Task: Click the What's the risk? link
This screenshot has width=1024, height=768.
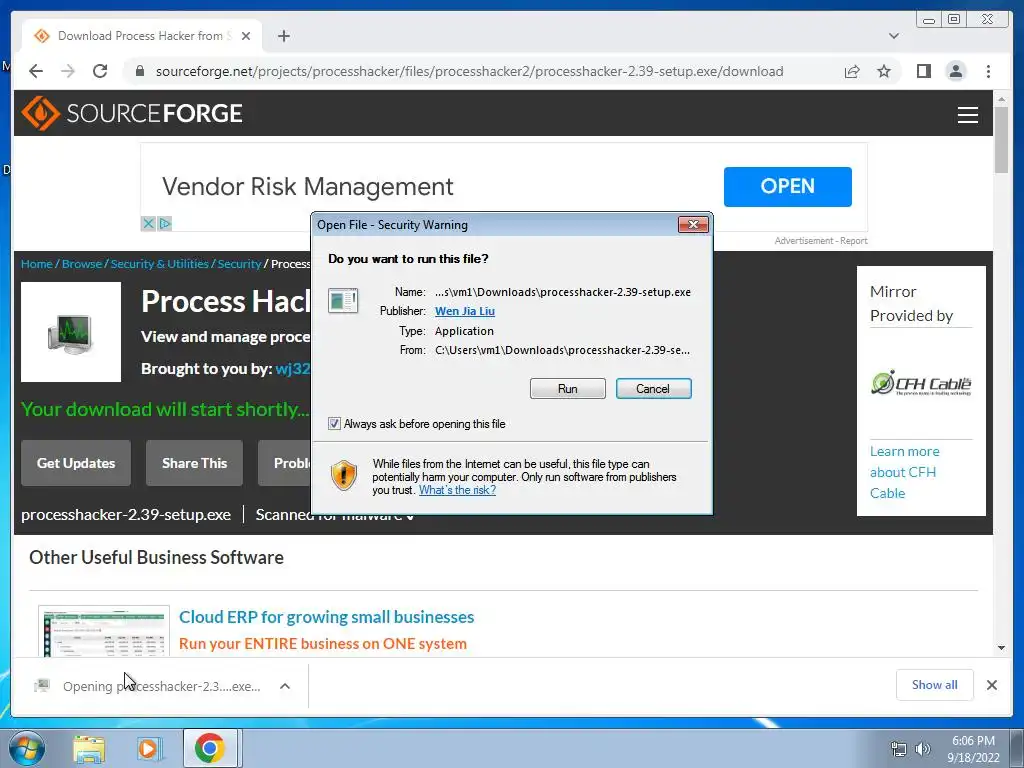Action: (457, 490)
